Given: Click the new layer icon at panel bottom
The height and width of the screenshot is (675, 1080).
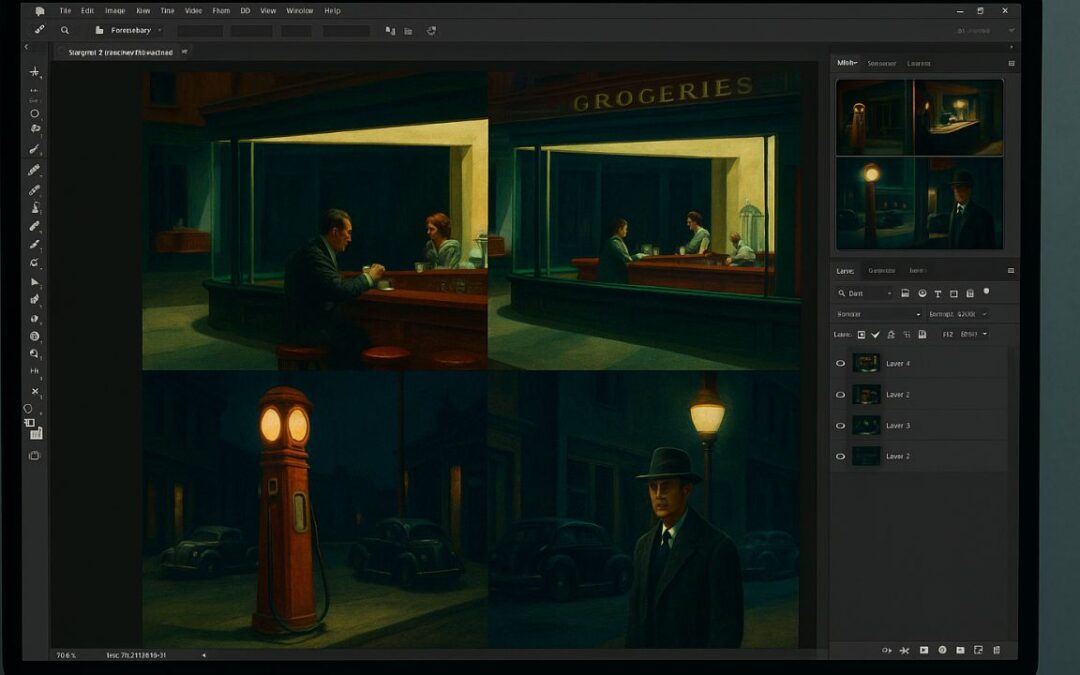Looking at the screenshot, I should [x=978, y=650].
